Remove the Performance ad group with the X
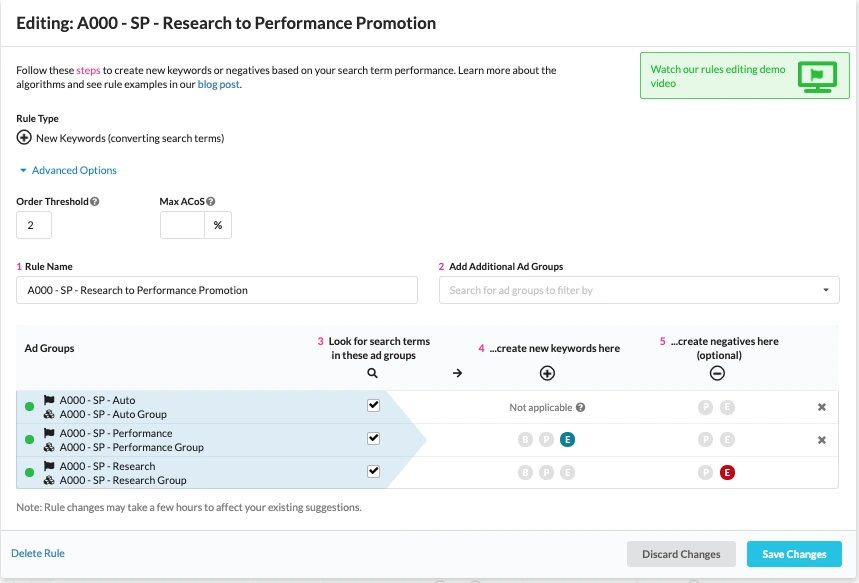 point(821,439)
